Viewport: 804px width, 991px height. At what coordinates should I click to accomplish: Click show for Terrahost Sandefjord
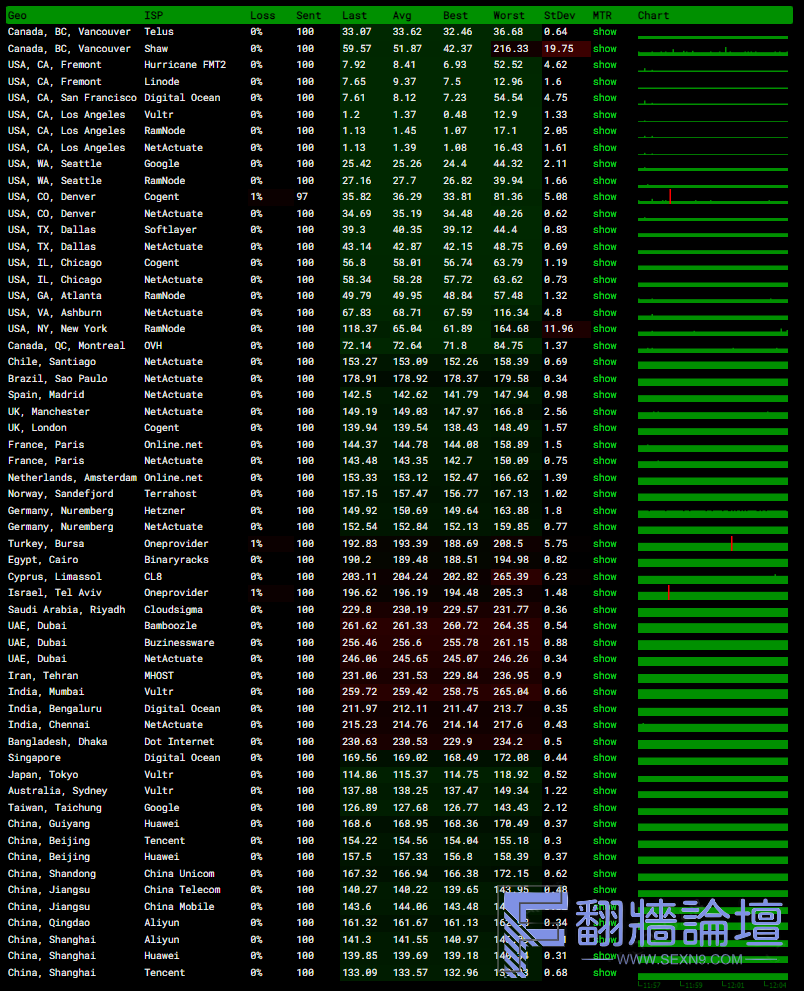pyautogui.click(x=604, y=494)
